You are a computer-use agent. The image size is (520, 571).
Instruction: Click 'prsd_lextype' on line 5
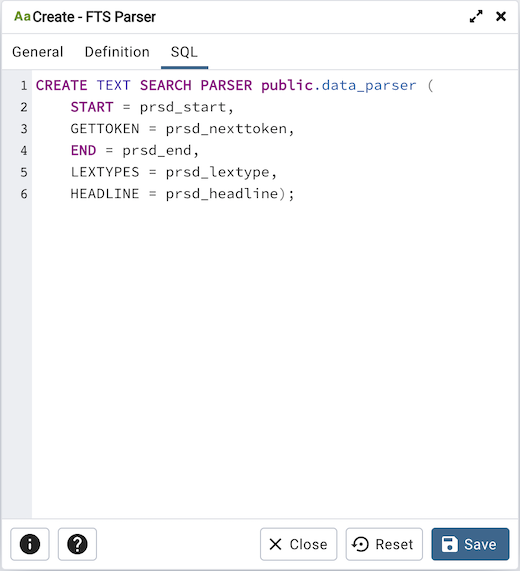click(x=217, y=172)
